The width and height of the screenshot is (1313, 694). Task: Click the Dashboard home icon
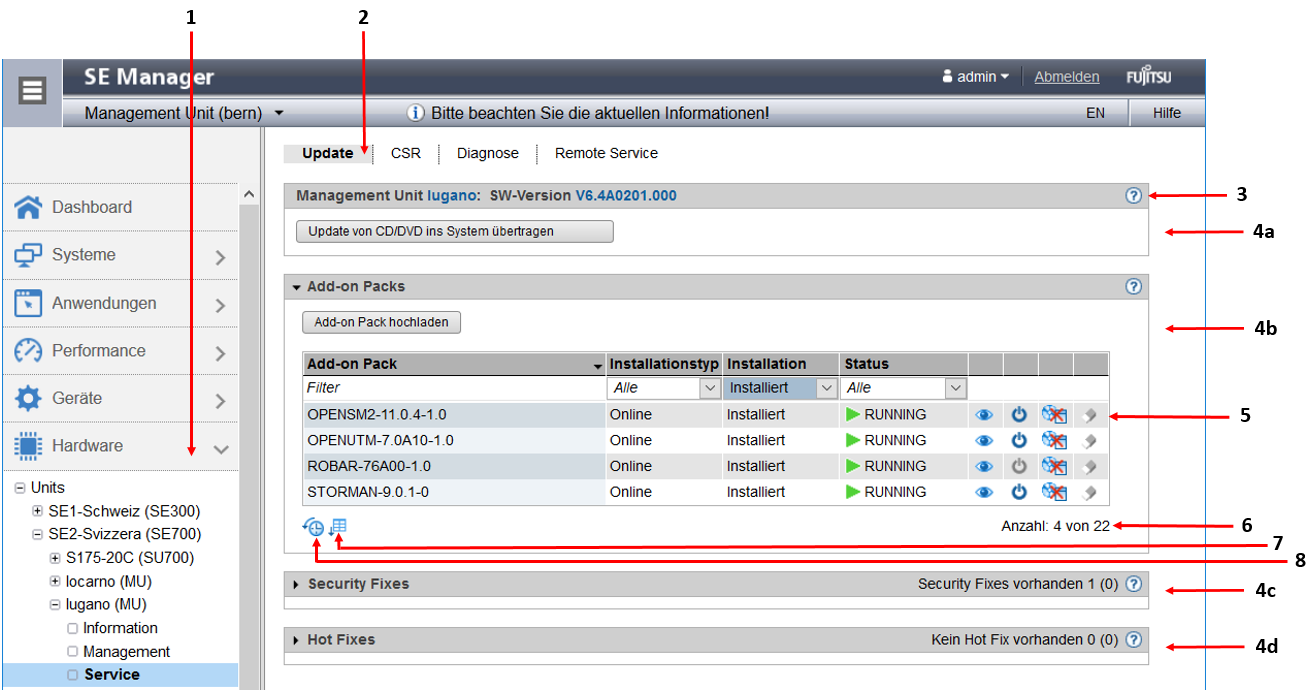(x=28, y=207)
